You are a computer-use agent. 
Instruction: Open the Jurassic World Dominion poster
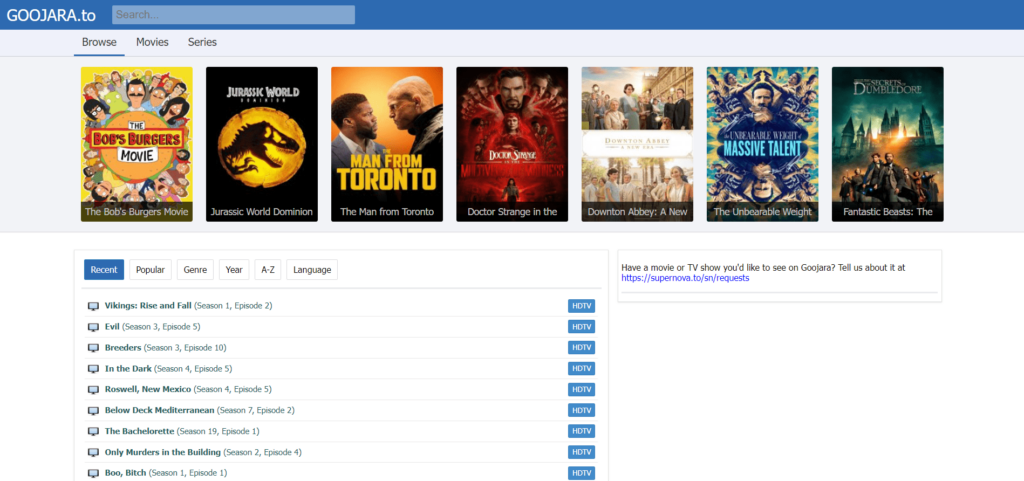262,144
